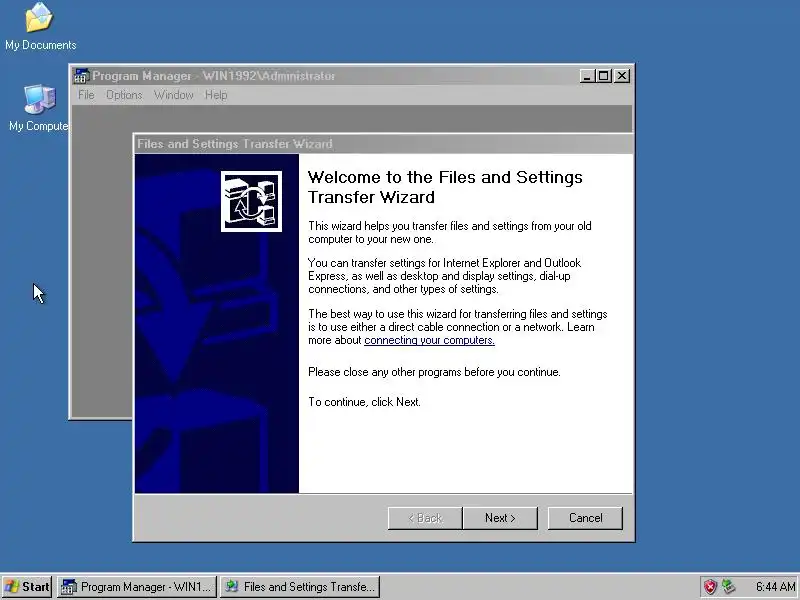Image resolution: width=800 pixels, height=600 pixels.
Task: Click Next to continue the wizard
Action: point(500,518)
